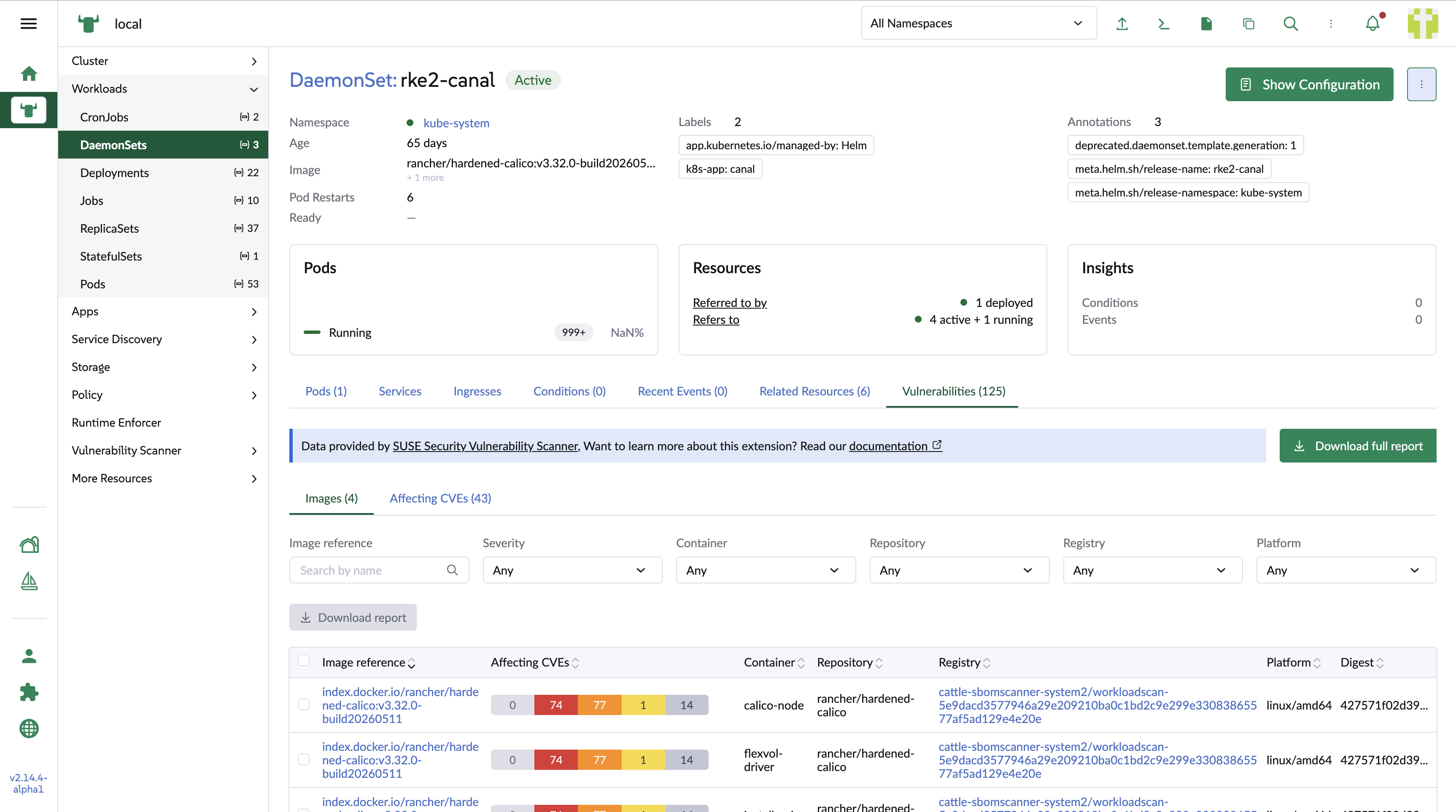Open the Referred to by link
The height and width of the screenshot is (812, 1456).
tap(730, 302)
